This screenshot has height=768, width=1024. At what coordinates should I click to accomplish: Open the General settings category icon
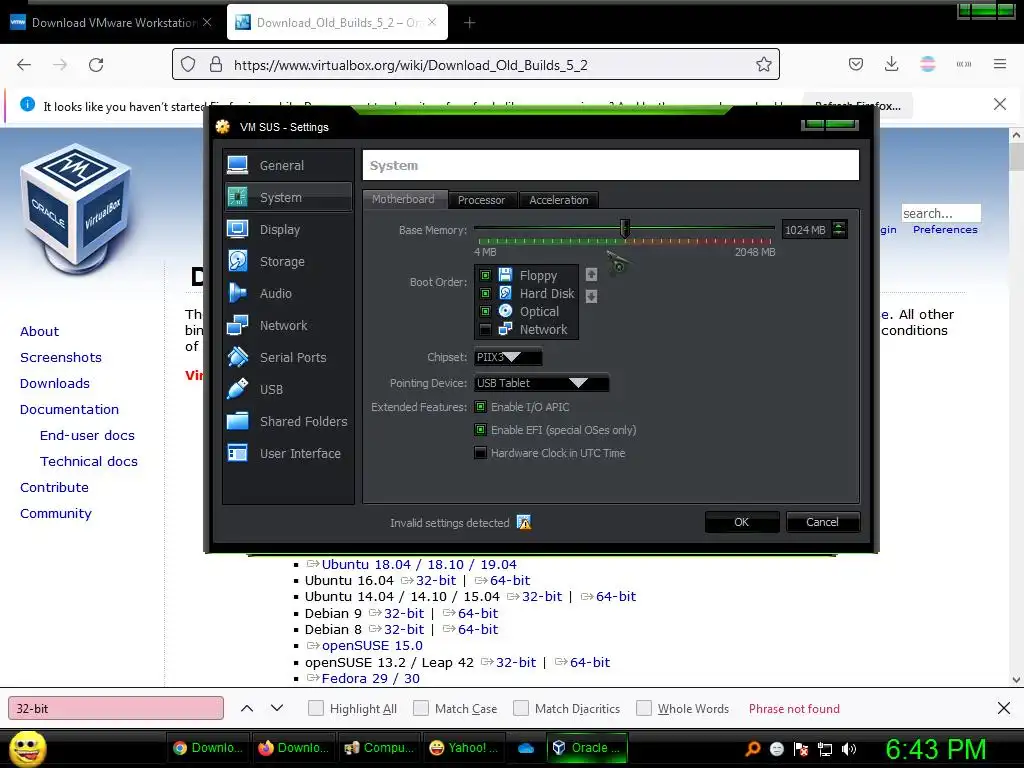point(237,165)
